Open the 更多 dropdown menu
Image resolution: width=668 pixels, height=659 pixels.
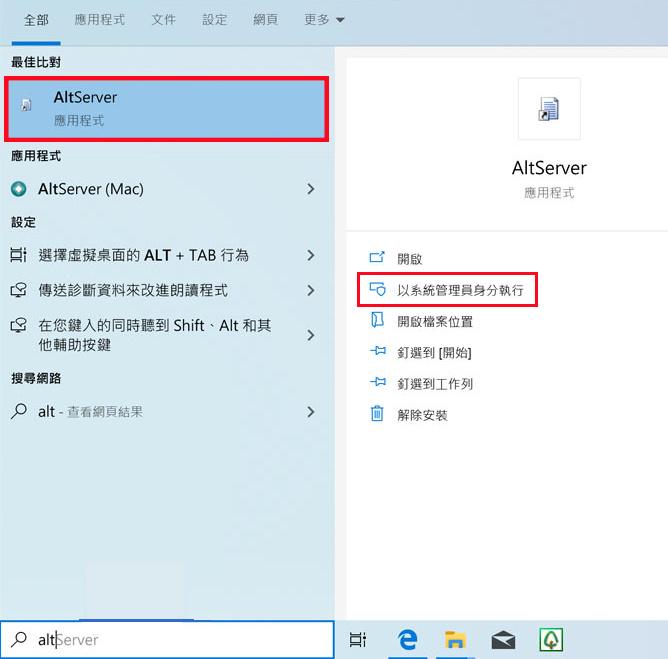coord(324,20)
